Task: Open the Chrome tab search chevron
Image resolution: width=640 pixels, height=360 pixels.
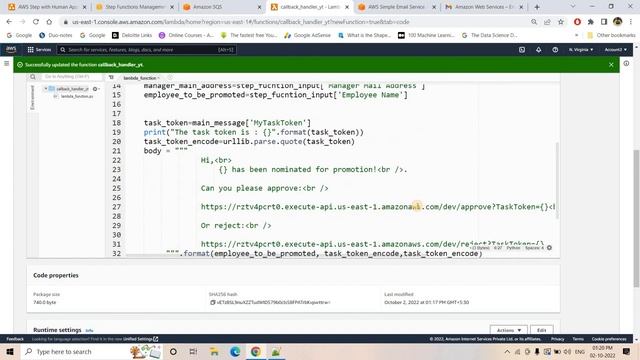Action: pyautogui.click(x=572, y=7)
